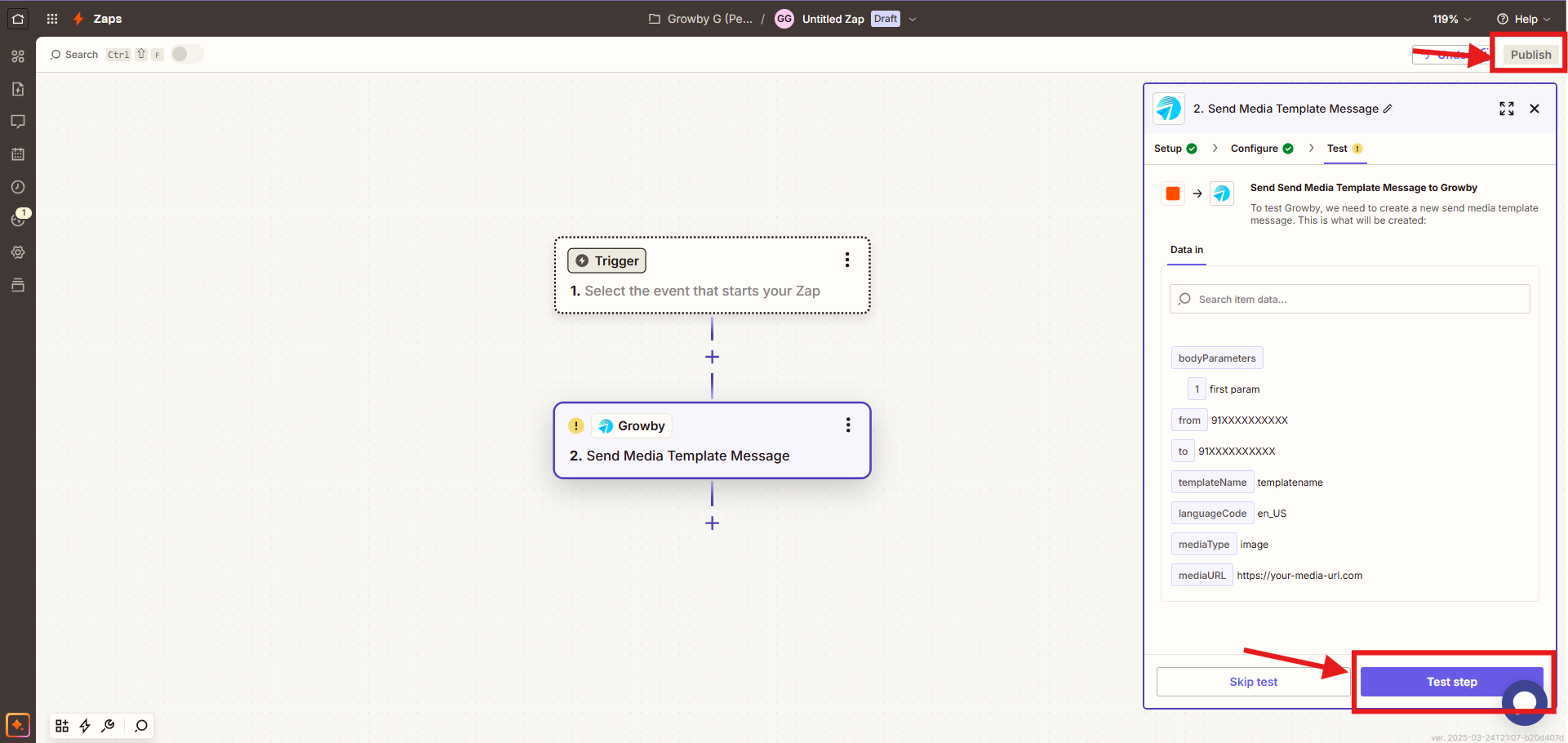Open the dropdown arrow beside Draft badge
This screenshot has height=743, width=1568.
pyautogui.click(x=913, y=19)
